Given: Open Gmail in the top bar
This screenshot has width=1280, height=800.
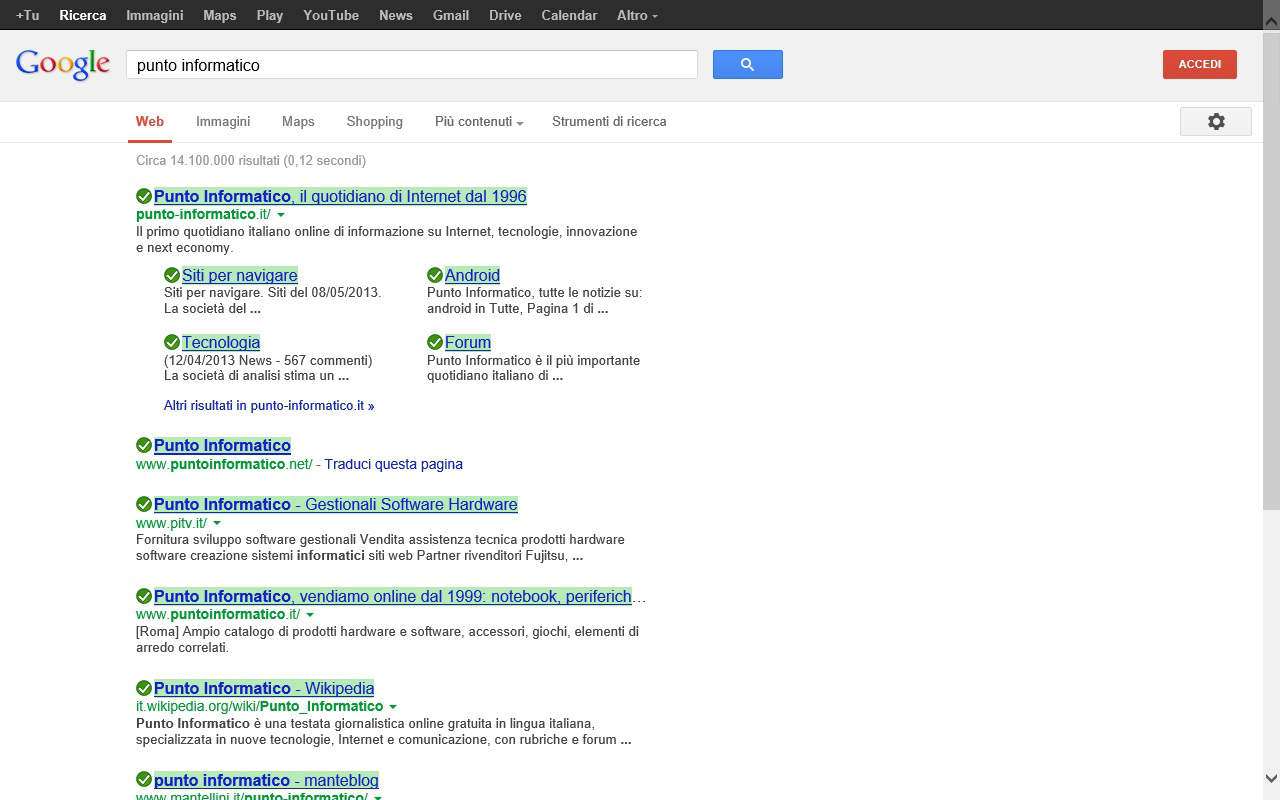Looking at the screenshot, I should (451, 15).
